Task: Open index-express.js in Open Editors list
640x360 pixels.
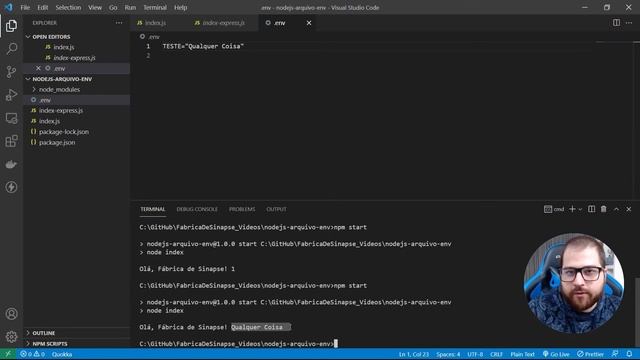Action: (74, 58)
